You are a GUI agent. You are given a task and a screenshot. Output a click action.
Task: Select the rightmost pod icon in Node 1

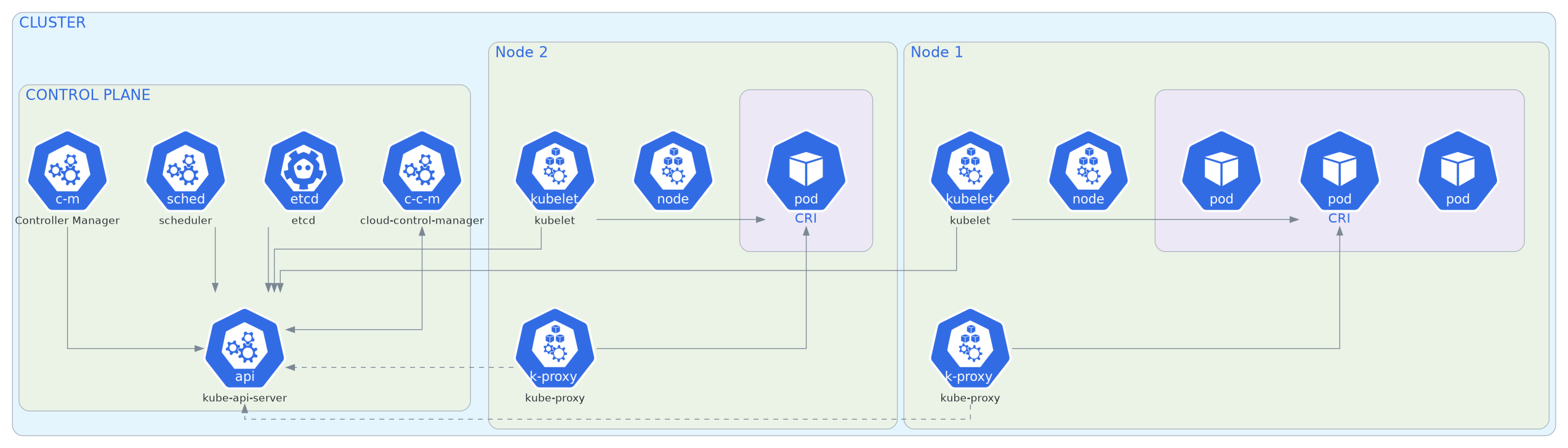[1458, 171]
